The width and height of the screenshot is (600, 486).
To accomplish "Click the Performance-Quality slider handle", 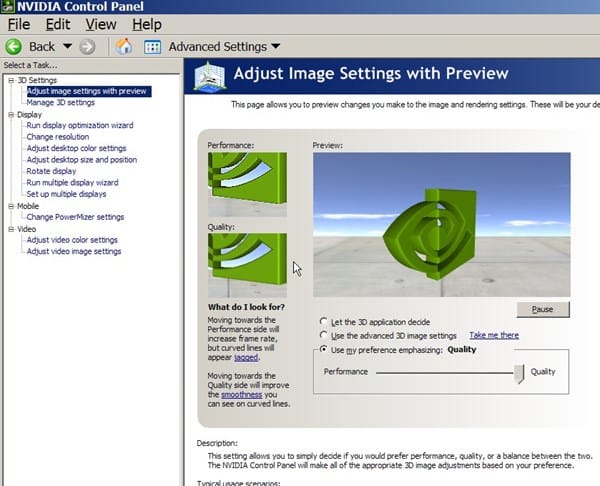I will tap(519, 374).
